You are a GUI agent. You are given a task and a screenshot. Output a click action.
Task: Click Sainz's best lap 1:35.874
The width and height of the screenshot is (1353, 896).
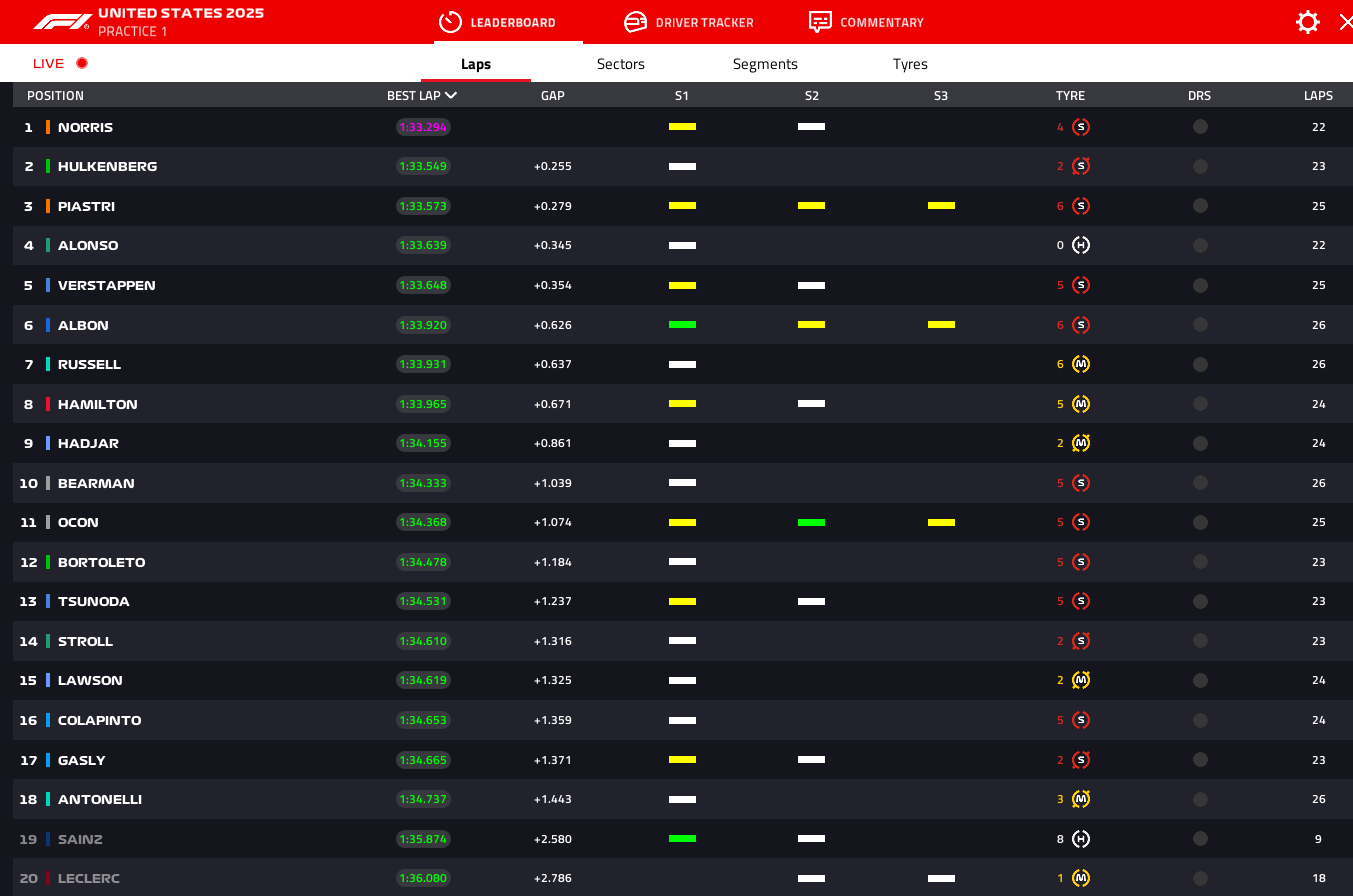423,839
